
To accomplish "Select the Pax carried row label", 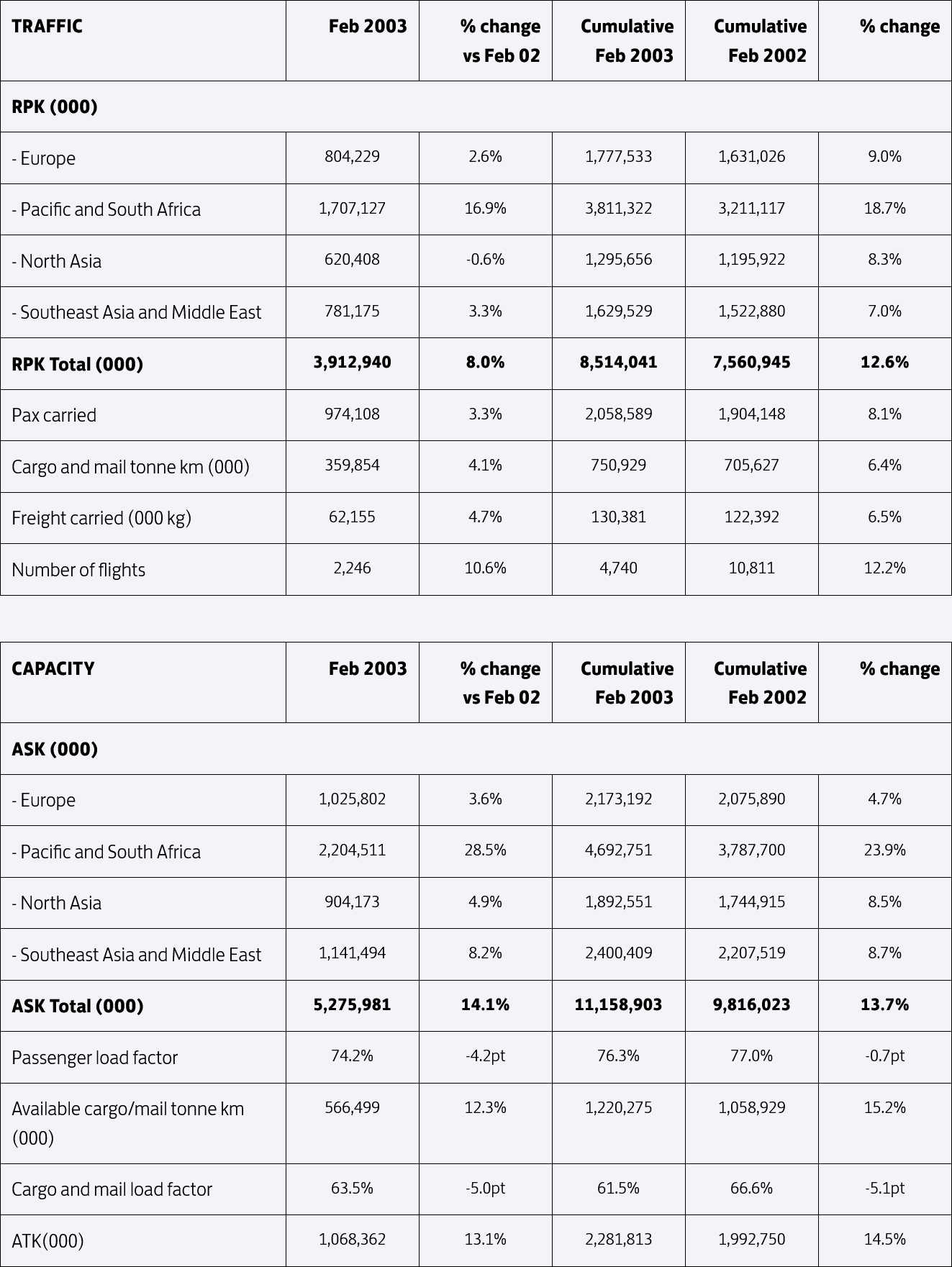I will point(54,415).
